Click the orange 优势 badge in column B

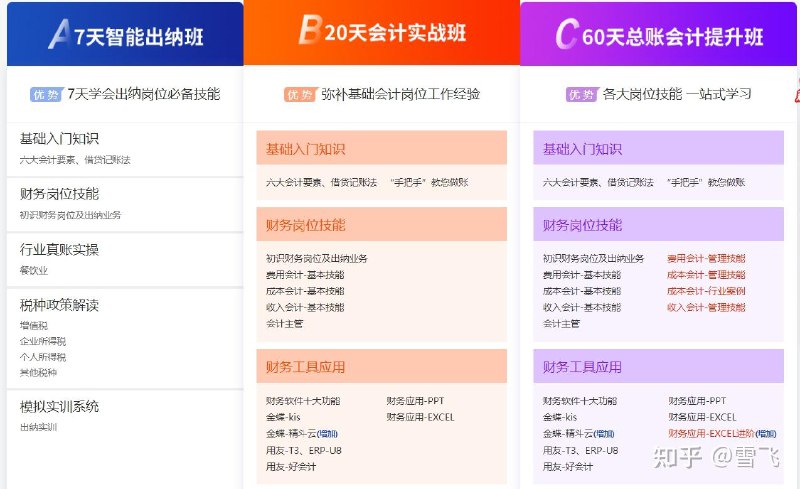[300, 94]
